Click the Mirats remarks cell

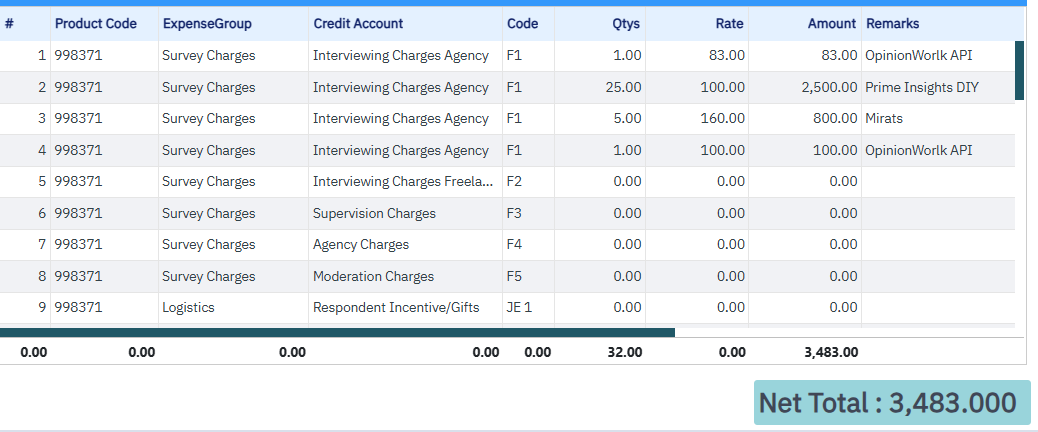point(938,119)
